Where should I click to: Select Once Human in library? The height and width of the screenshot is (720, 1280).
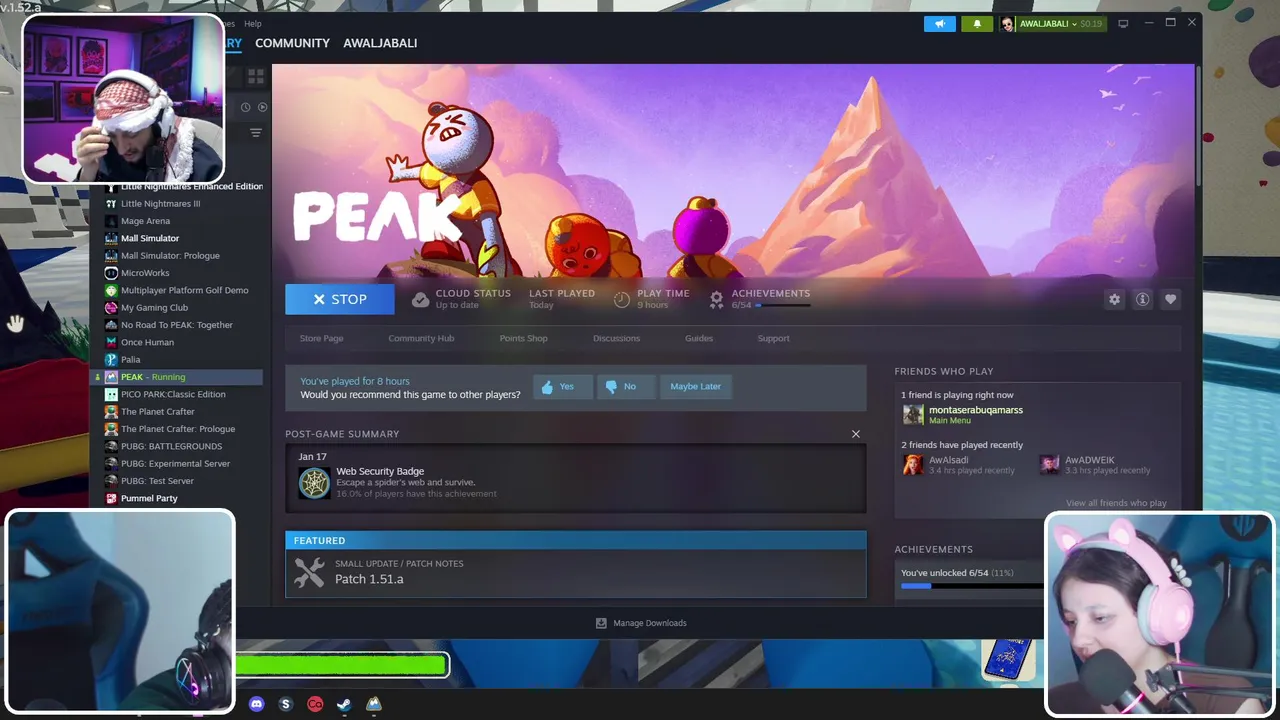147,342
